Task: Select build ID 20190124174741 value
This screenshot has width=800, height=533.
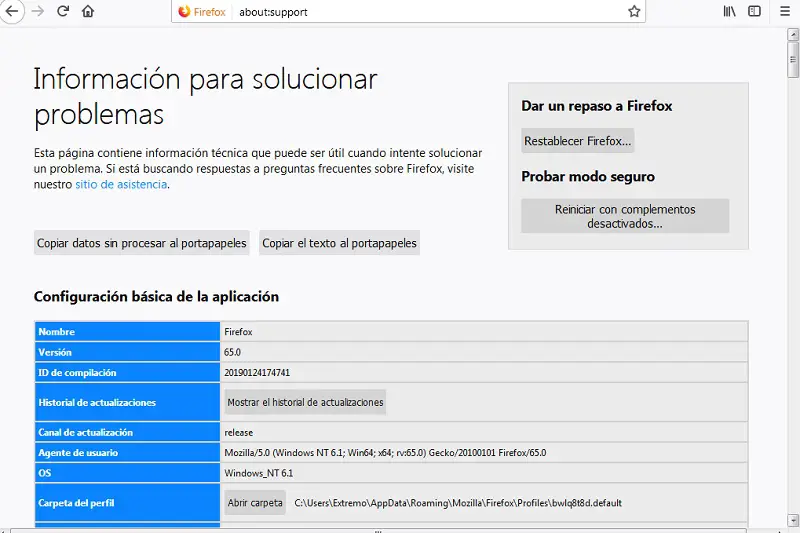Action: point(257,373)
